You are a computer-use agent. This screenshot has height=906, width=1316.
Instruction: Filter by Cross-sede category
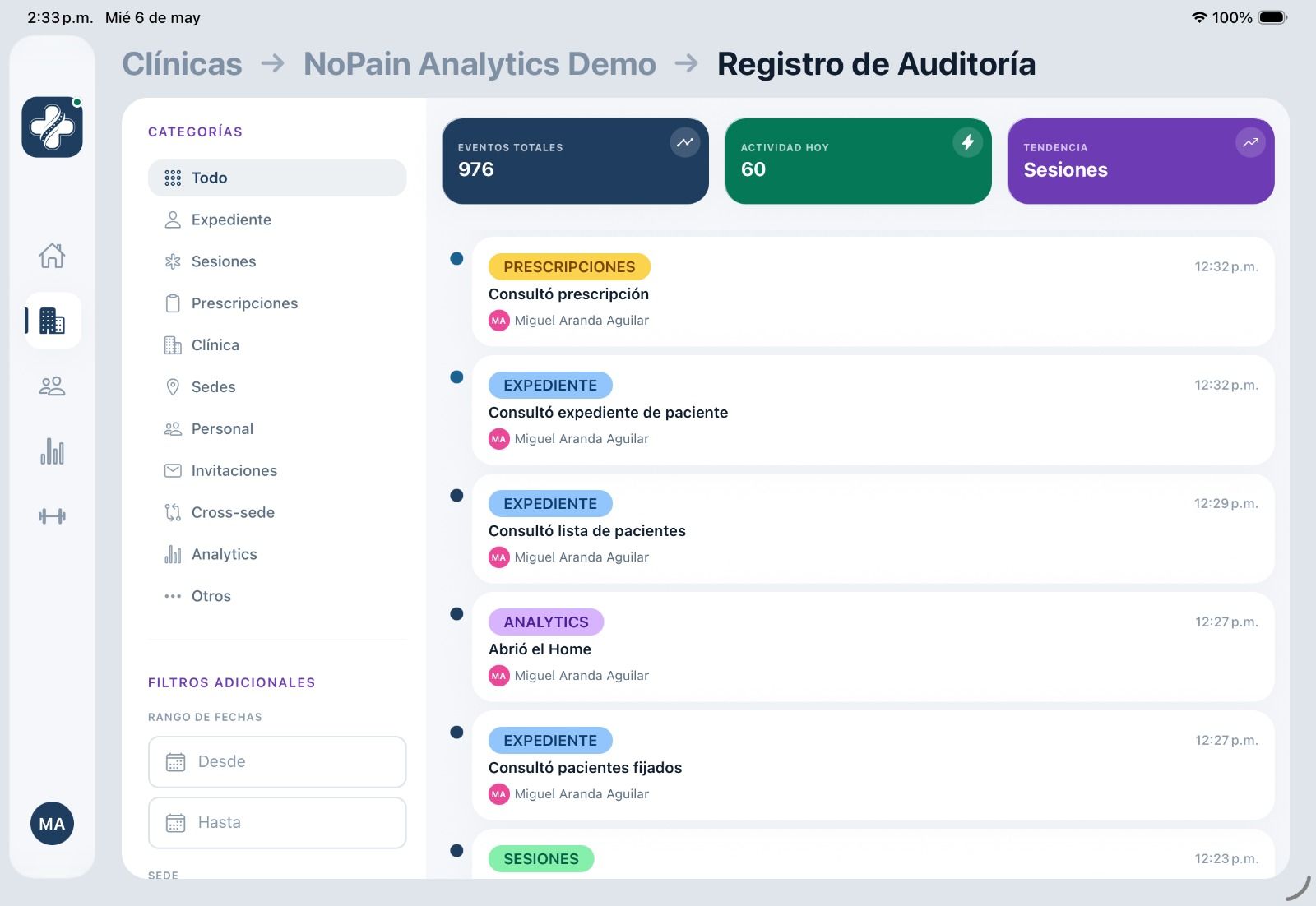point(277,513)
